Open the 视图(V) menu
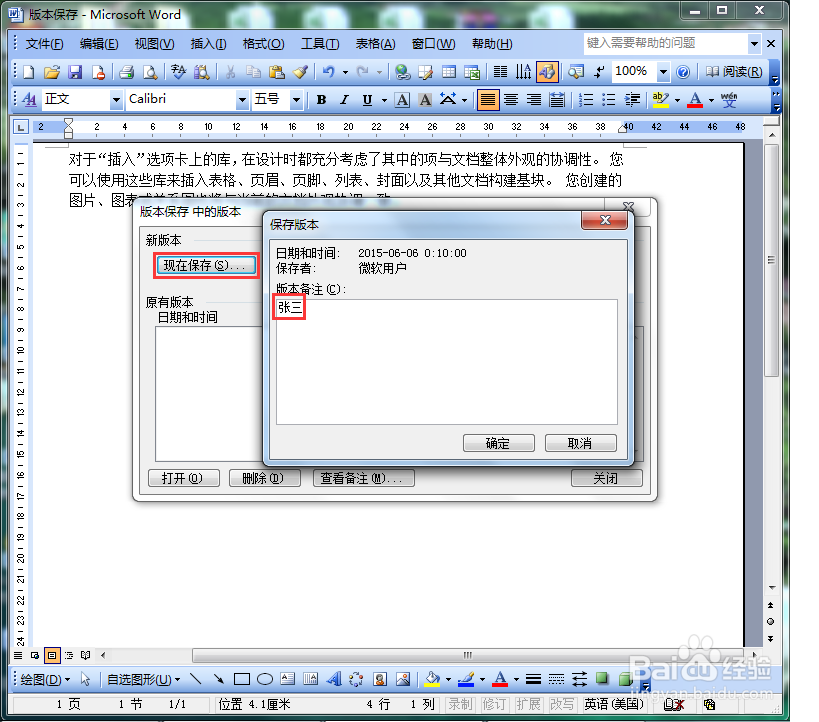819x722 pixels. coord(154,44)
